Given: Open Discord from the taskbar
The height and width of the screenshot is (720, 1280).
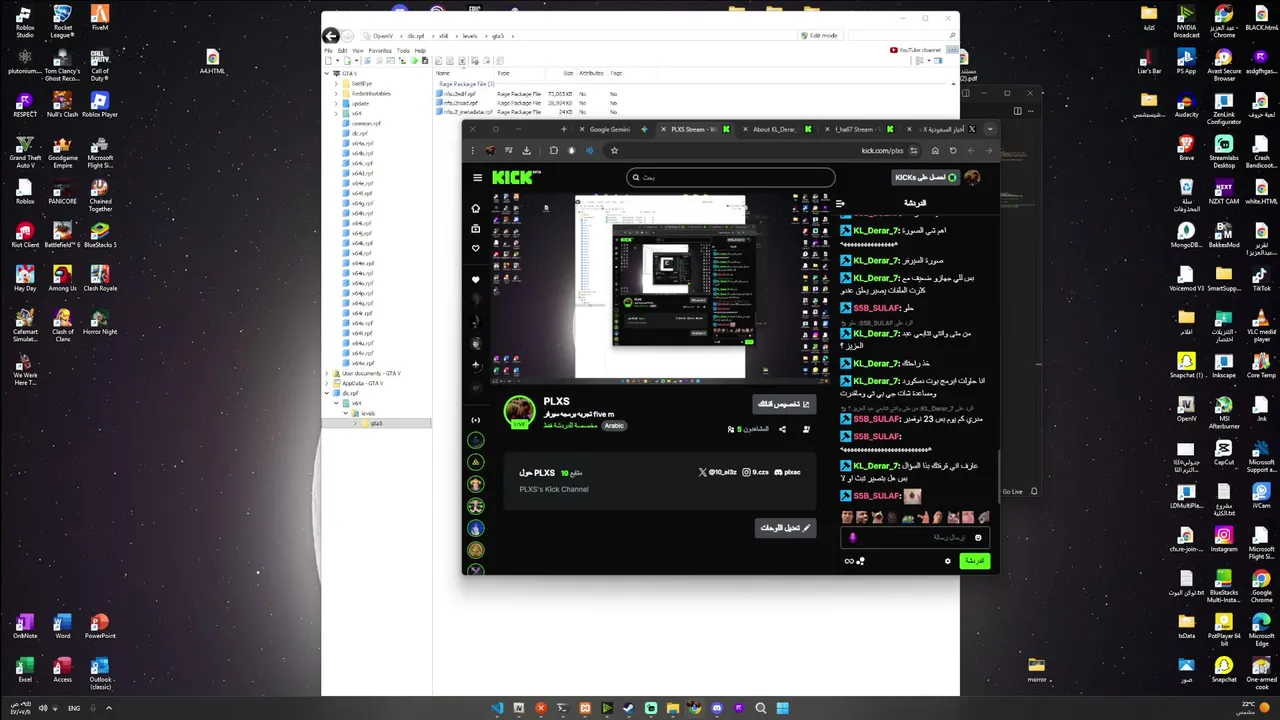Looking at the screenshot, I should [717, 708].
